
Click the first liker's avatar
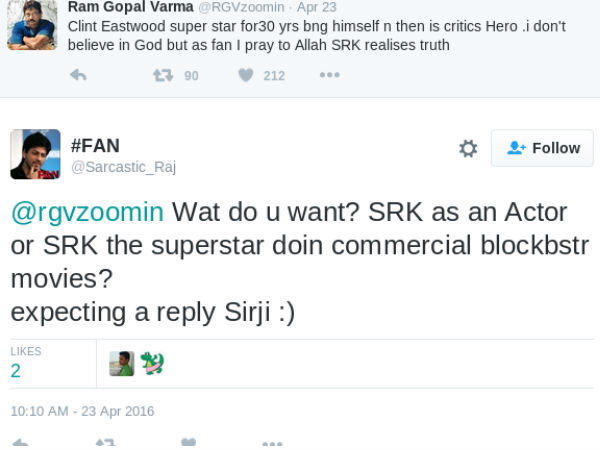pos(122,363)
